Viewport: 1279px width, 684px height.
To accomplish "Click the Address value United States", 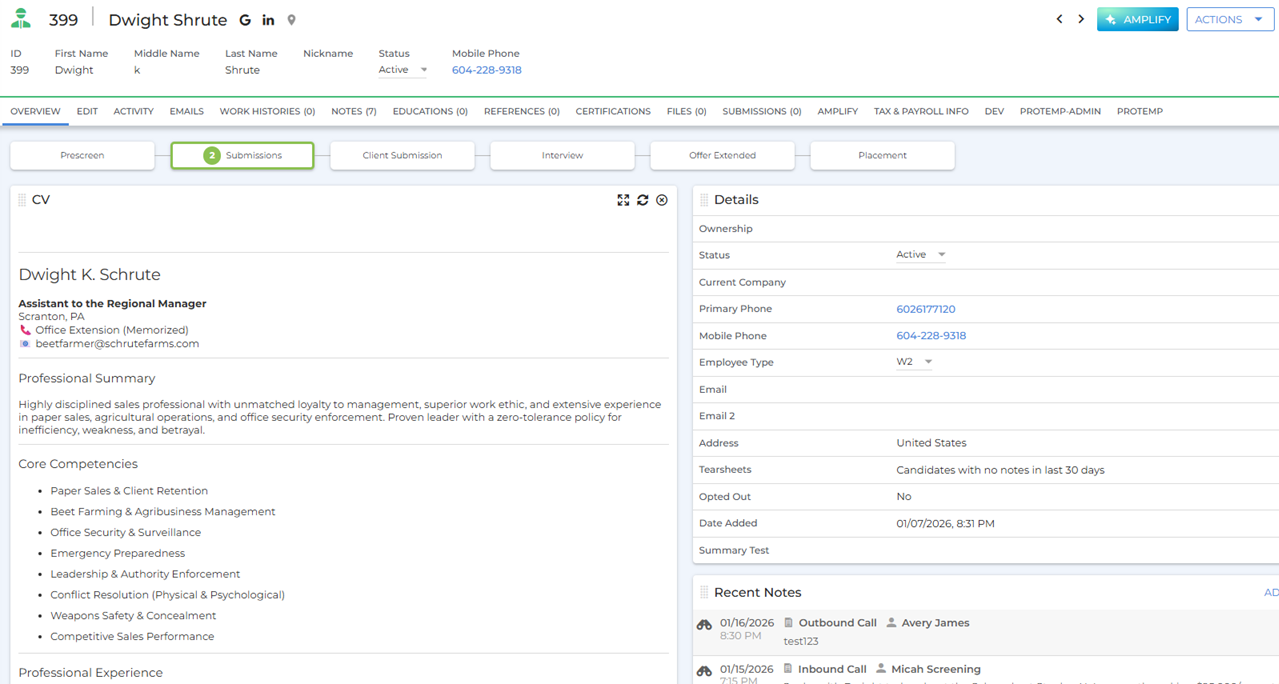I will click(x=931, y=443).
